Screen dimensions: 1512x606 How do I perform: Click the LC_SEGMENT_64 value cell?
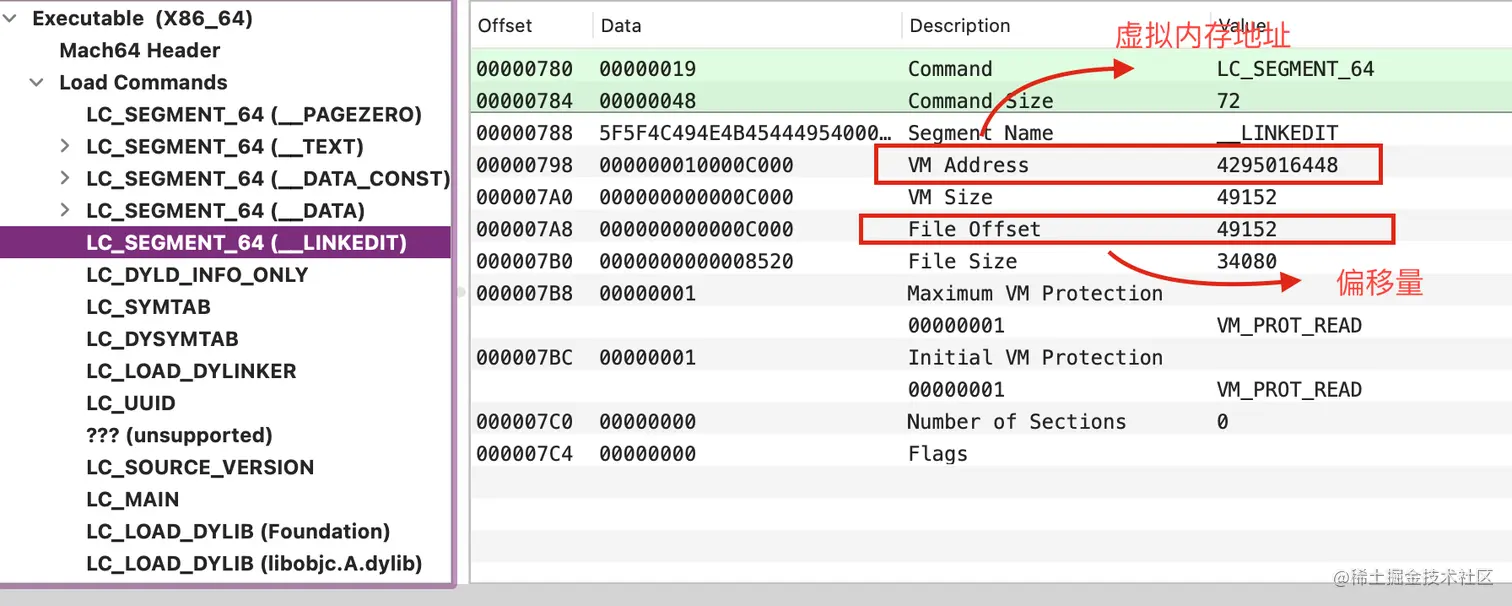(1295, 68)
